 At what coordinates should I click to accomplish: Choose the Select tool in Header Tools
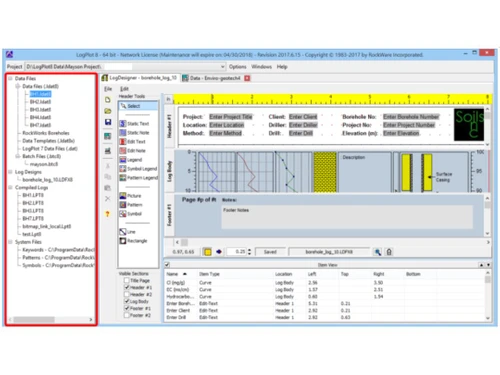pyautogui.click(x=139, y=106)
